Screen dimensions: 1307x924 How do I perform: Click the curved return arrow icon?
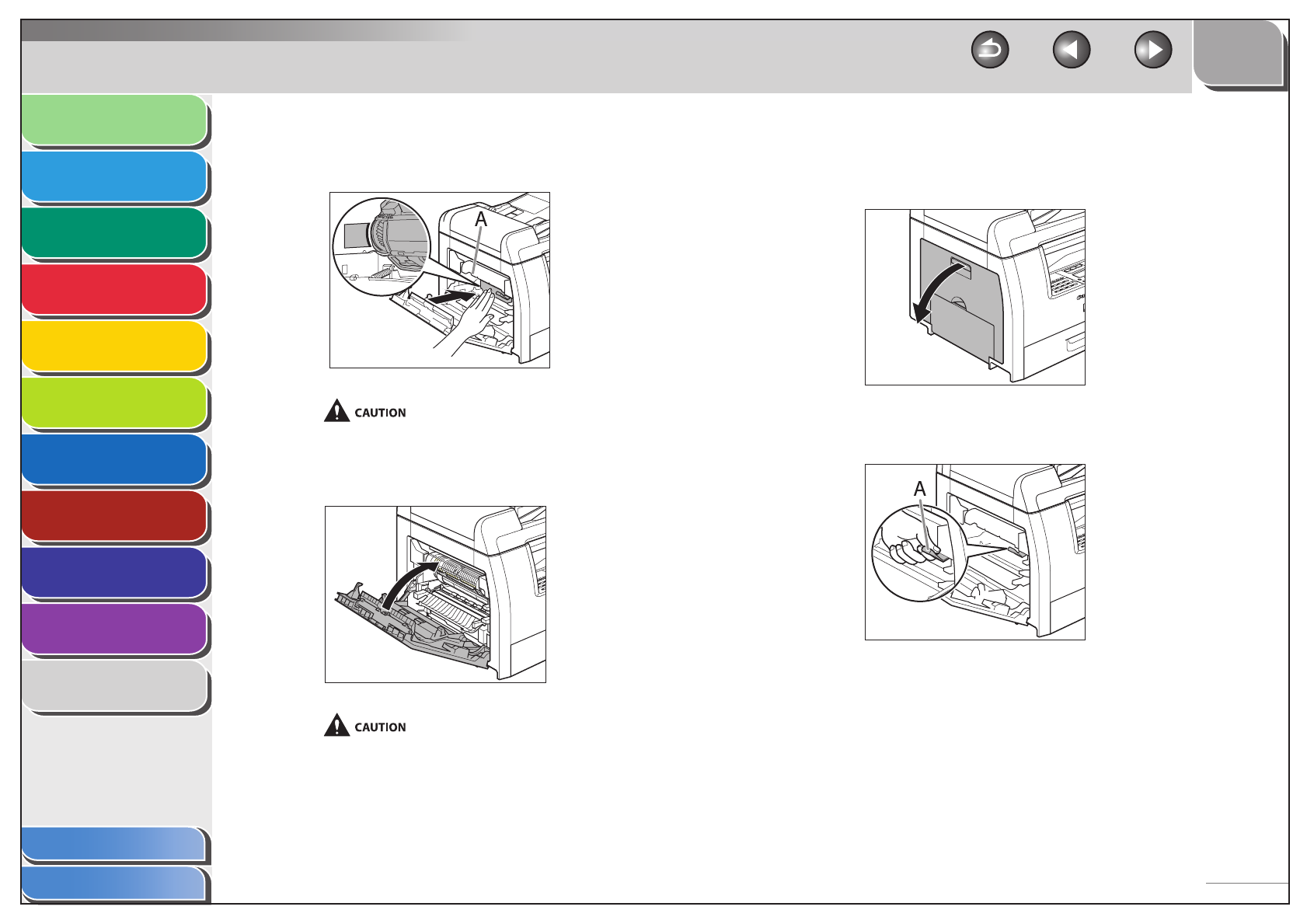[990, 51]
